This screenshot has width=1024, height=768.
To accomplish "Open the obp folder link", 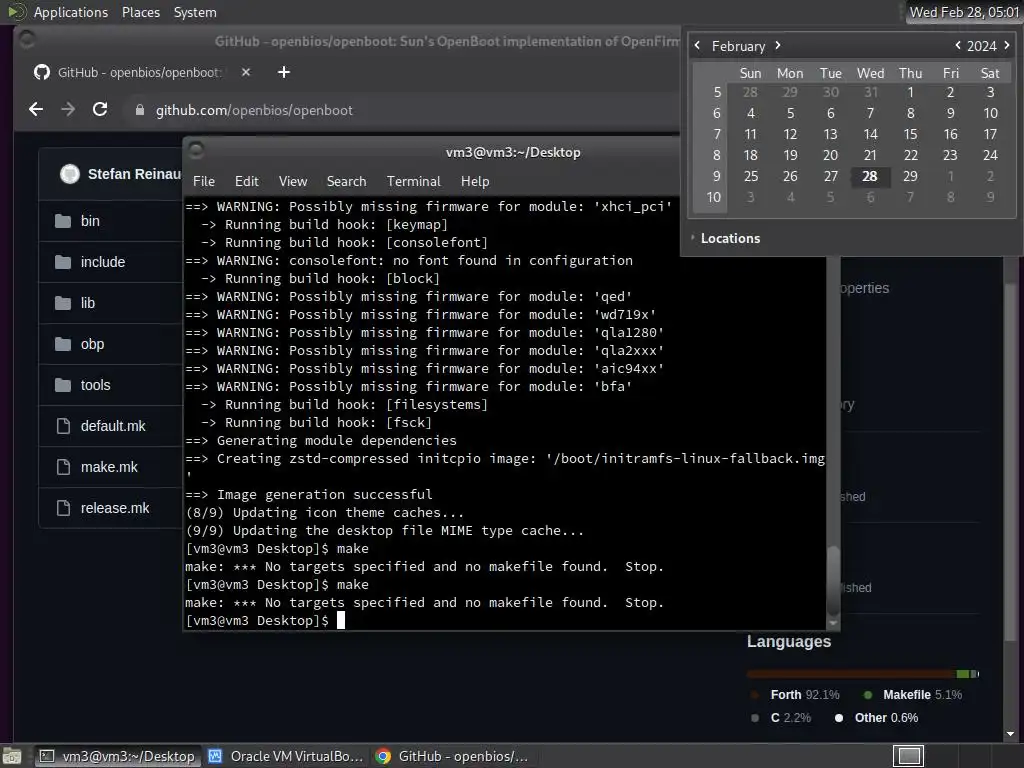I will click(x=92, y=344).
